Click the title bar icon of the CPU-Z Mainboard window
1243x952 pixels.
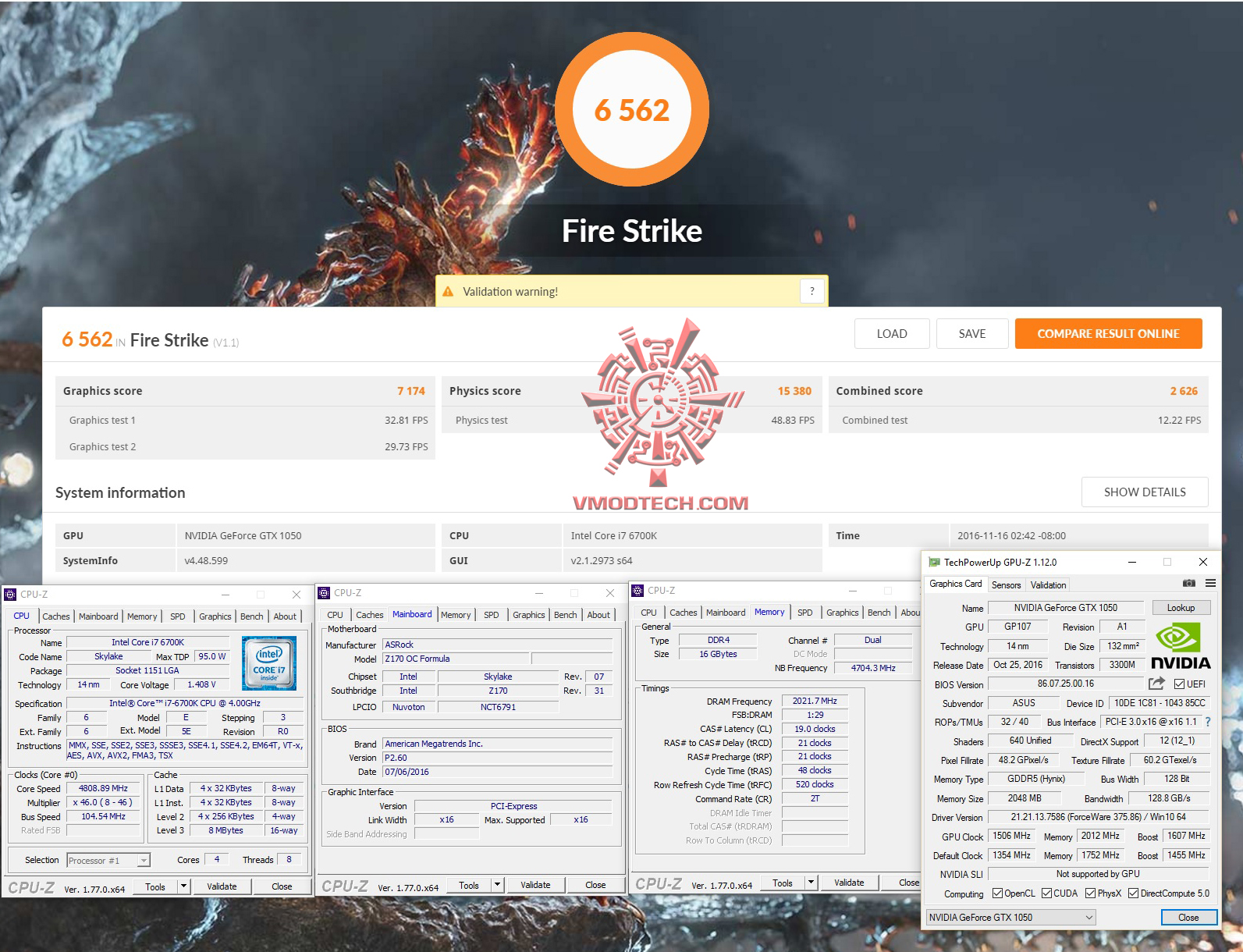tap(324, 593)
